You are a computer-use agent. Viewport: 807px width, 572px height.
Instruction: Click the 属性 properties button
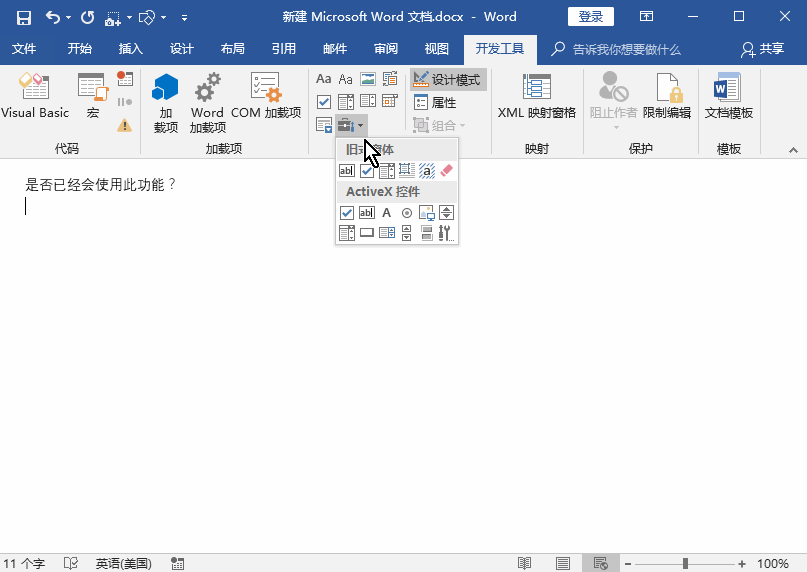click(435, 102)
